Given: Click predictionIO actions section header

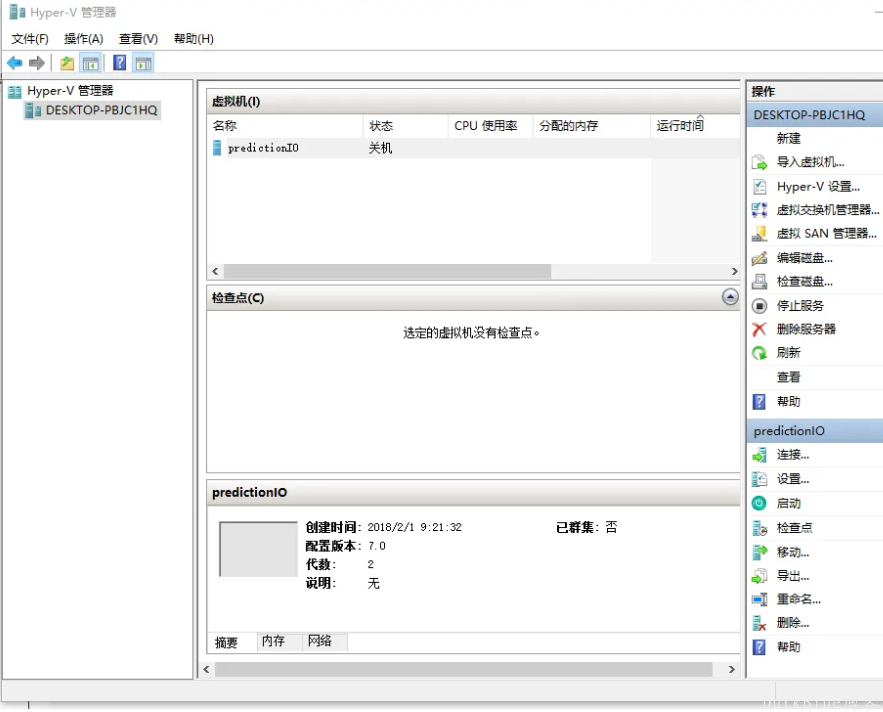Looking at the screenshot, I should tap(814, 431).
